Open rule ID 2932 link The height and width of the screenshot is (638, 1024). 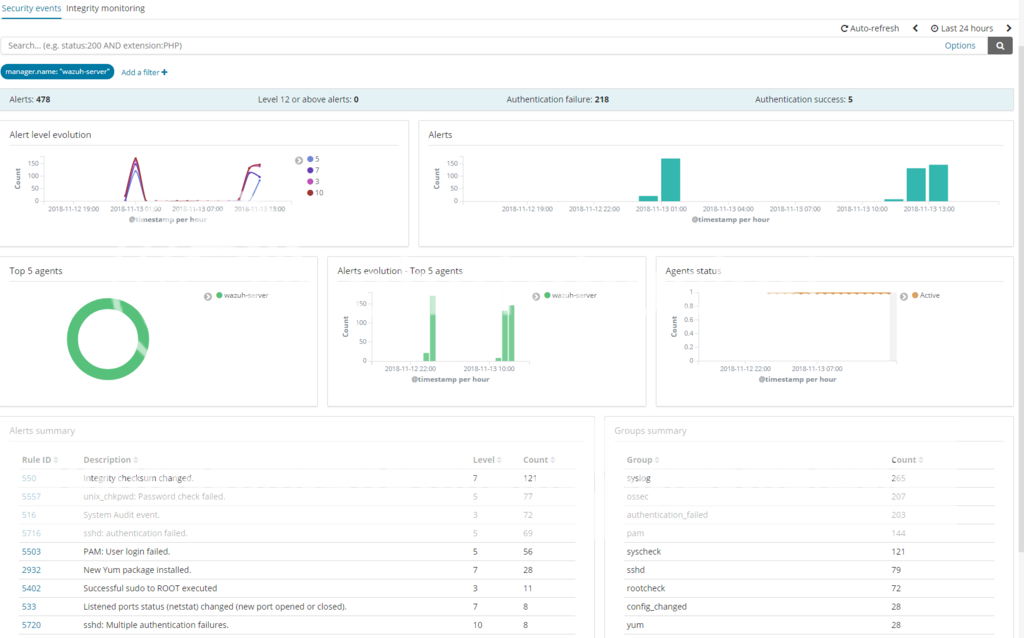pos(31,569)
